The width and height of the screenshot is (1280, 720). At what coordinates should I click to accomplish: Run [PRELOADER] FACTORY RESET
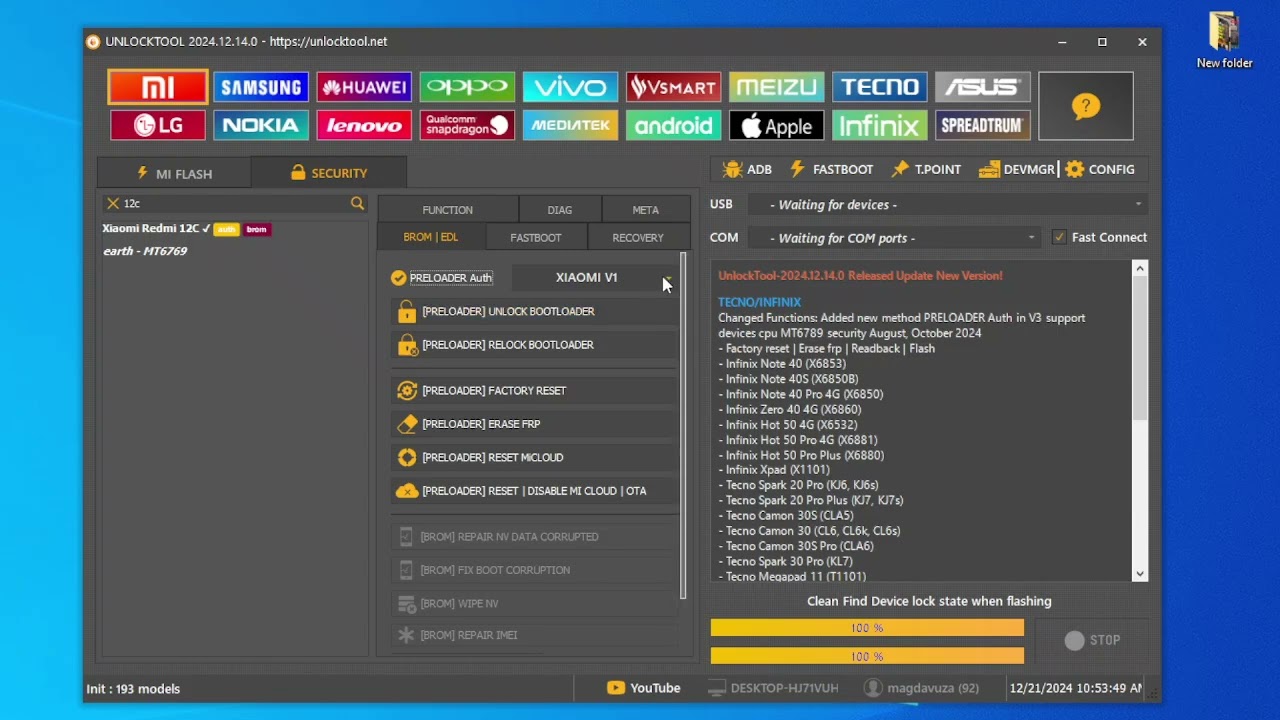[535, 391]
